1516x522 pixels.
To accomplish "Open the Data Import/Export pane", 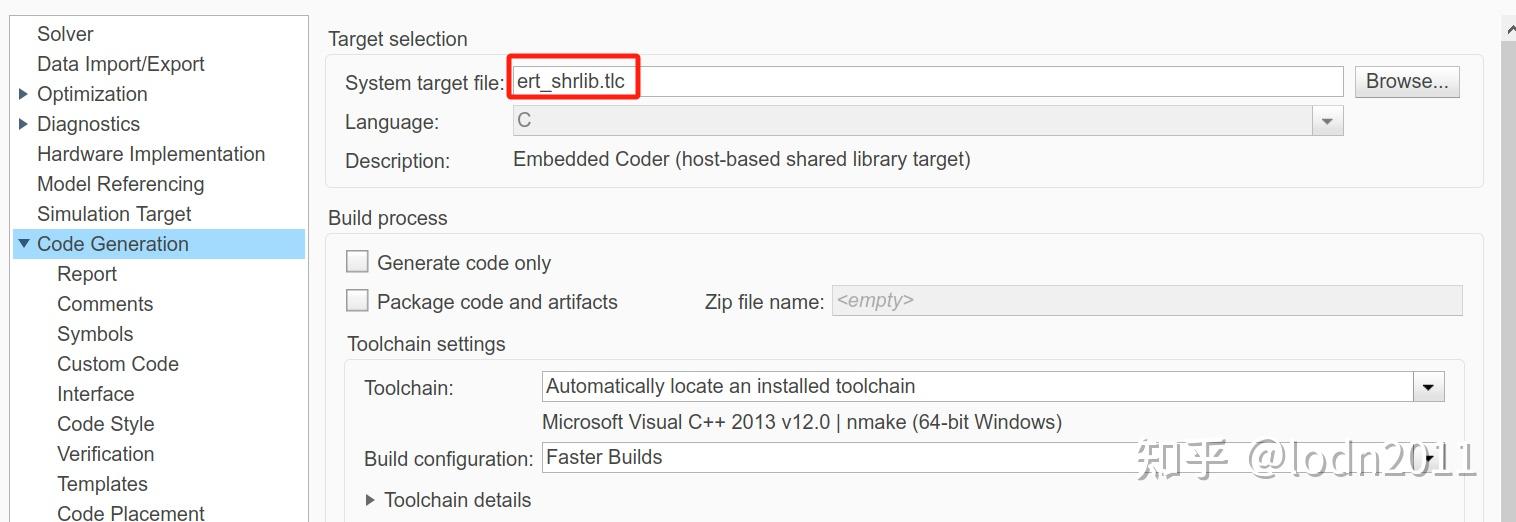I will (x=120, y=64).
